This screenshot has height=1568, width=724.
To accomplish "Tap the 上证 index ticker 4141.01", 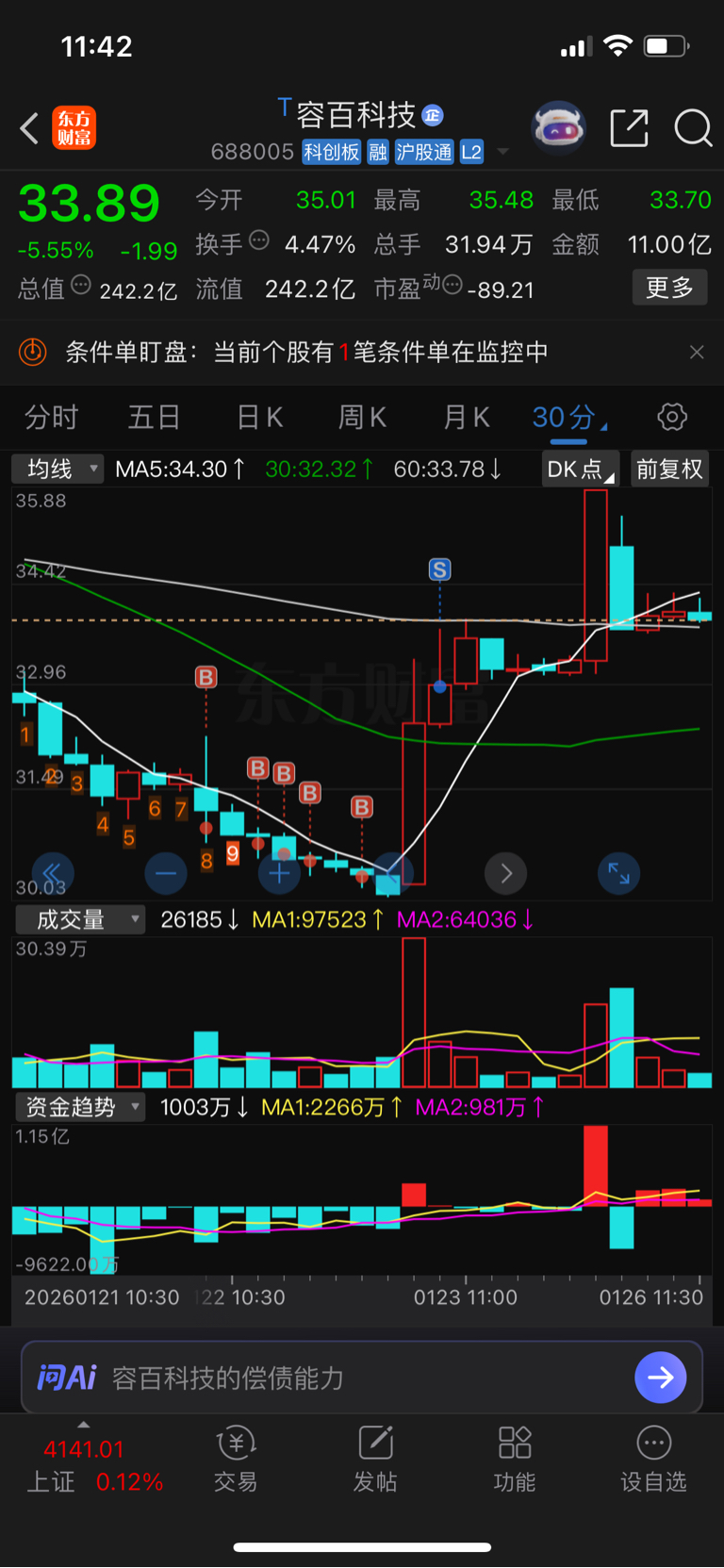I will (x=84, y=1449).
